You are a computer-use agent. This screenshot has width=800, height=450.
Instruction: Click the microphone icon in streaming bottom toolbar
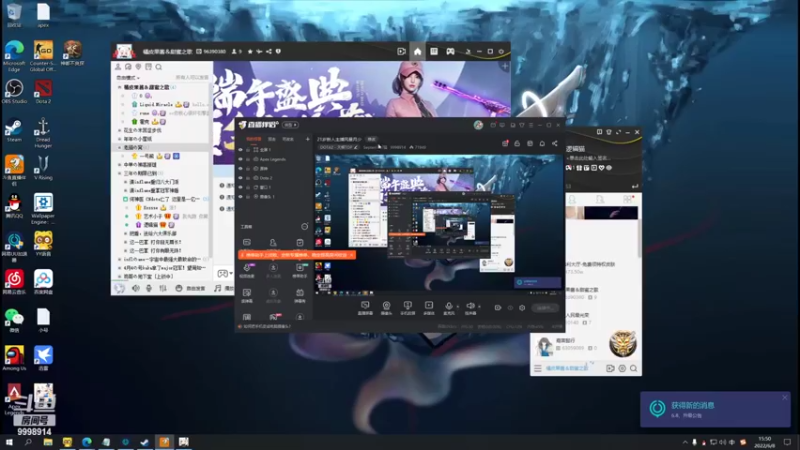[449, 308]
